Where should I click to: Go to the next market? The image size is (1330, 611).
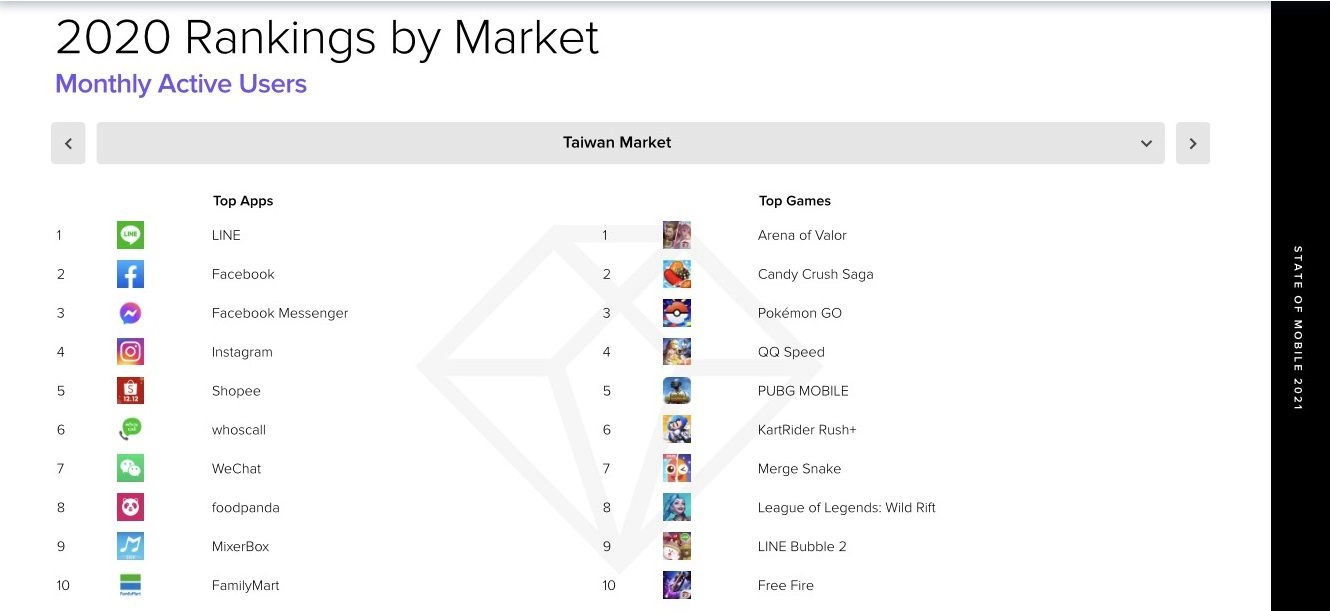click(x=1193, y=143)
